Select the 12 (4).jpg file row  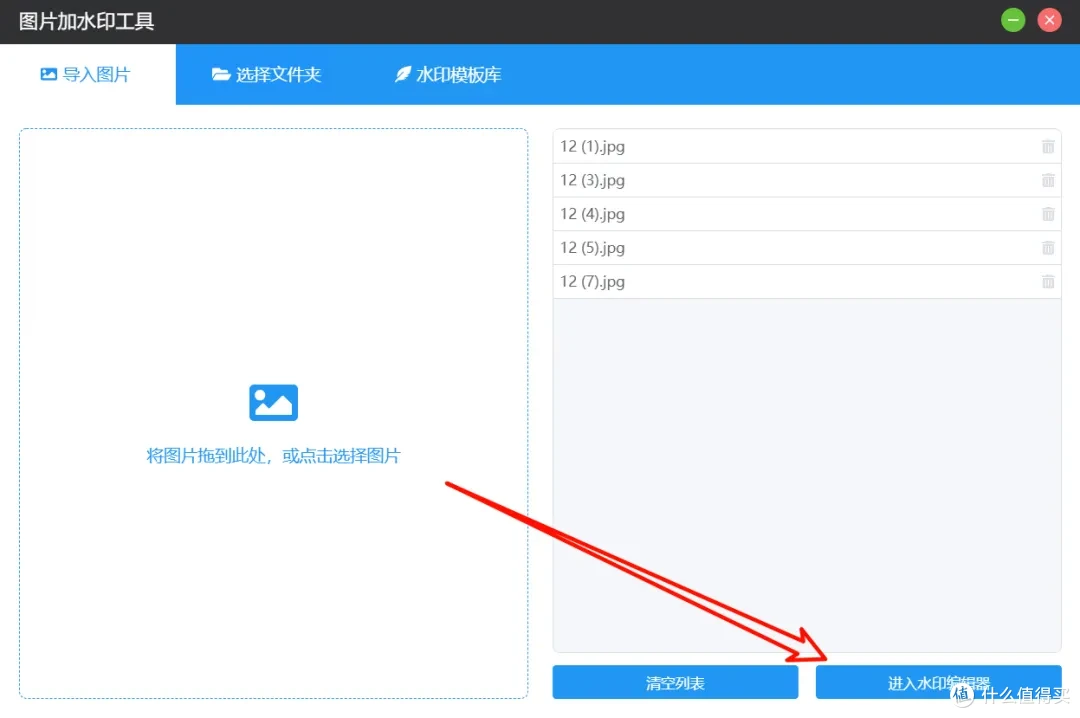[x=807, y=214]
